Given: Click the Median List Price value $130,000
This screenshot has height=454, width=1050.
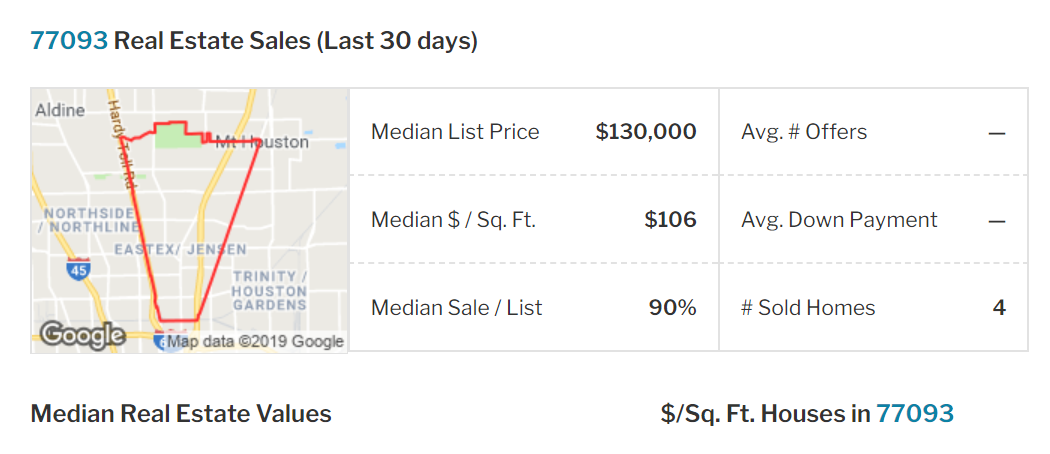Looking at the screenshot, I should 646,132.
